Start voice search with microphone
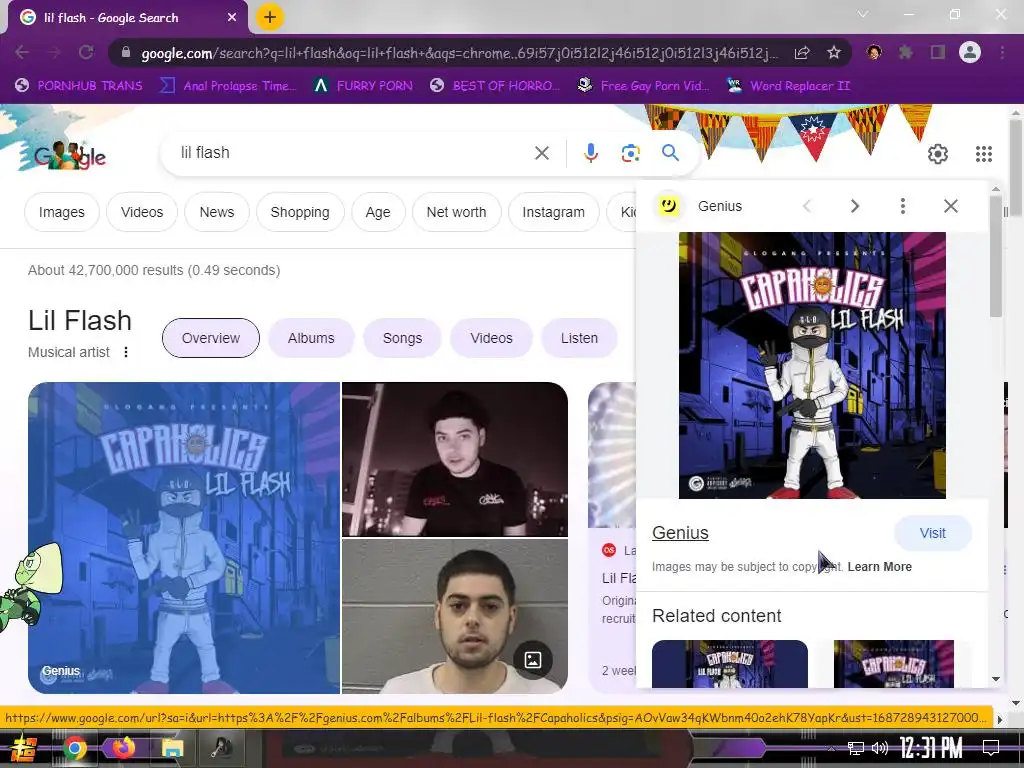Viewport: 1024px width, 768px height. click(590, 153)
